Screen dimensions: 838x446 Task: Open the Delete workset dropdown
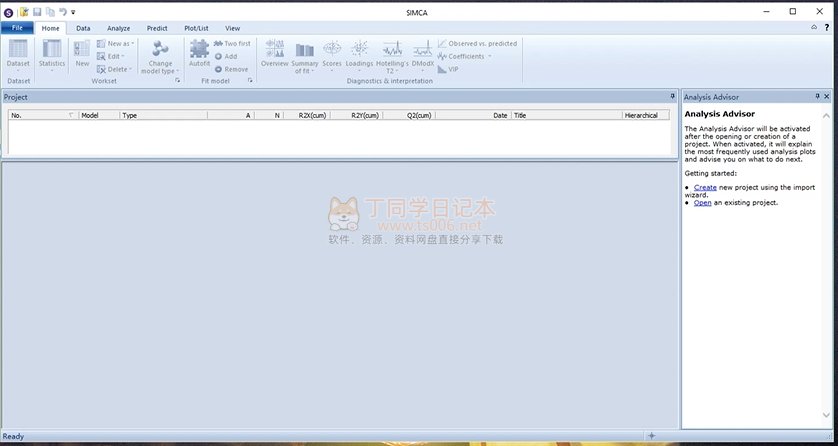coord(114,69)
